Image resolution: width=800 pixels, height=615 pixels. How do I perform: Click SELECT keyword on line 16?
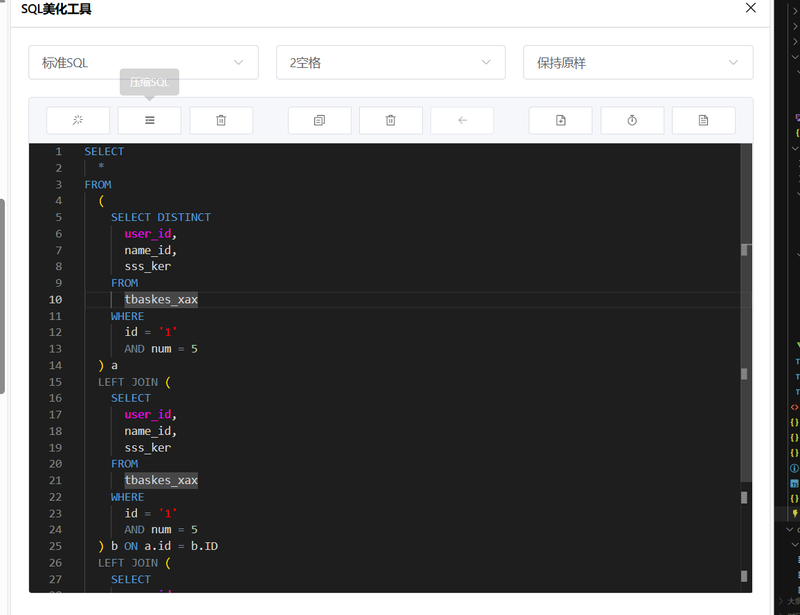click(x=131, y=398)
